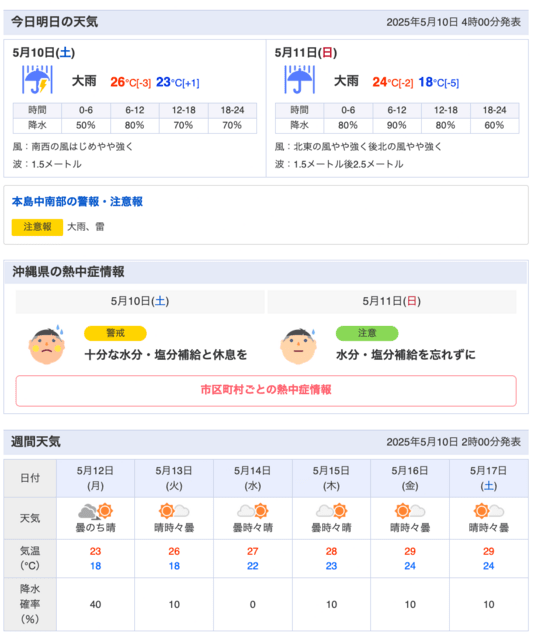The width and height of the screenshot is (538, 640).
Task: Click the May 14 cloudy-with-sun weather icon
Action: pos(253,511)
